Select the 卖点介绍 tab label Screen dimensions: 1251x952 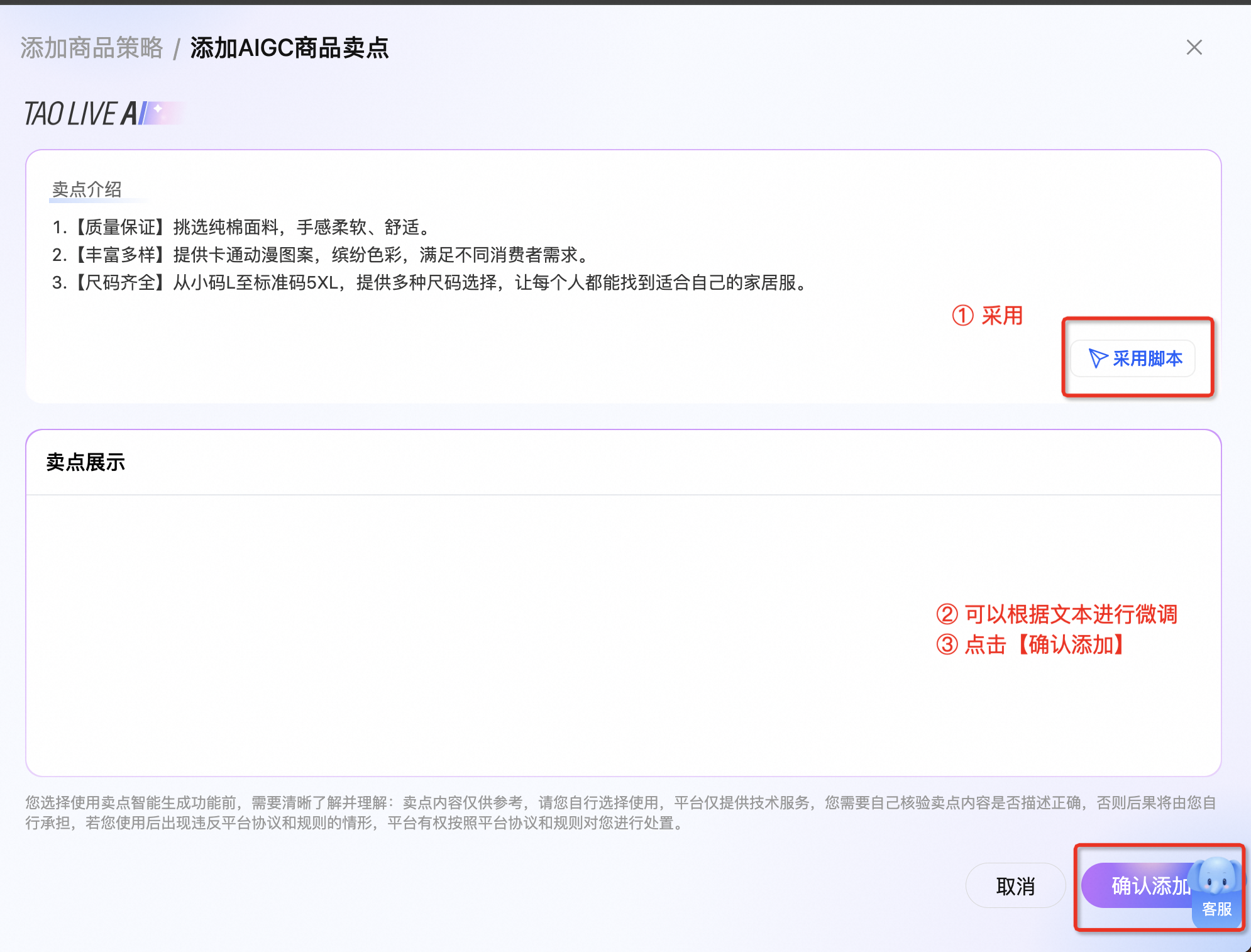coord(87,189)
